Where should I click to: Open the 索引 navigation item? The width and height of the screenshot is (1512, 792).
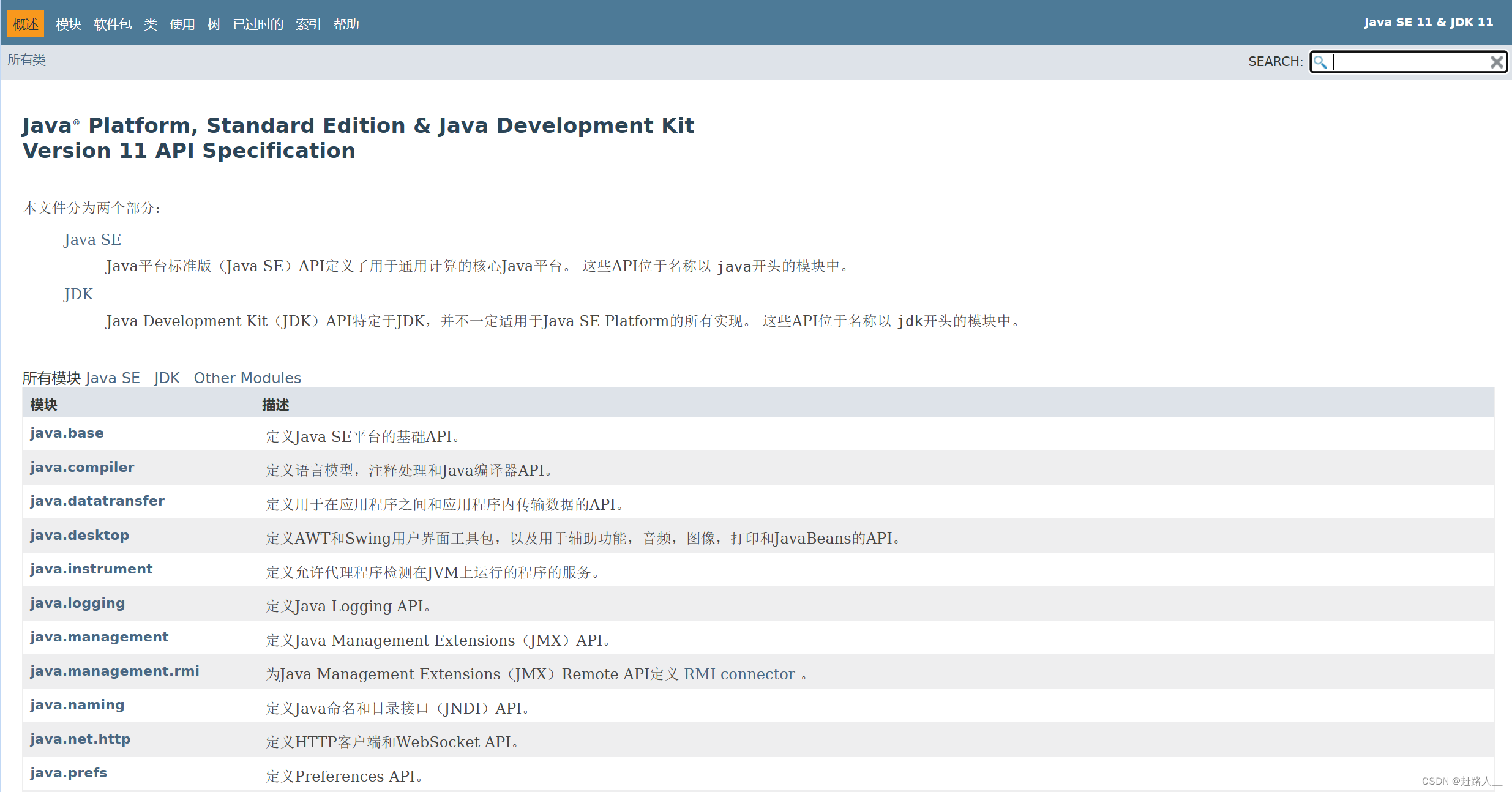(309, 24)
